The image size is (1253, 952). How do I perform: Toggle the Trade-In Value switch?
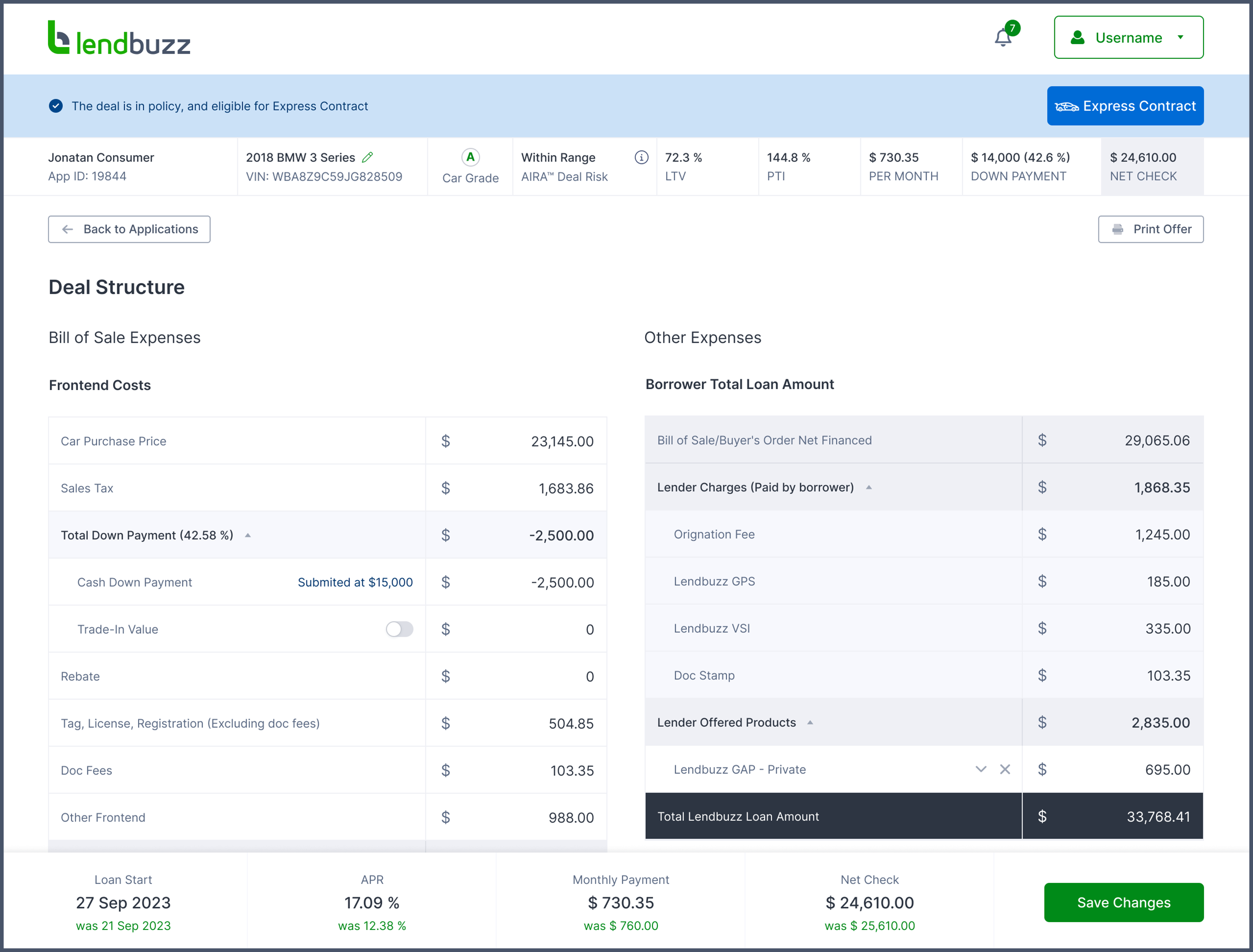[399, 629]
